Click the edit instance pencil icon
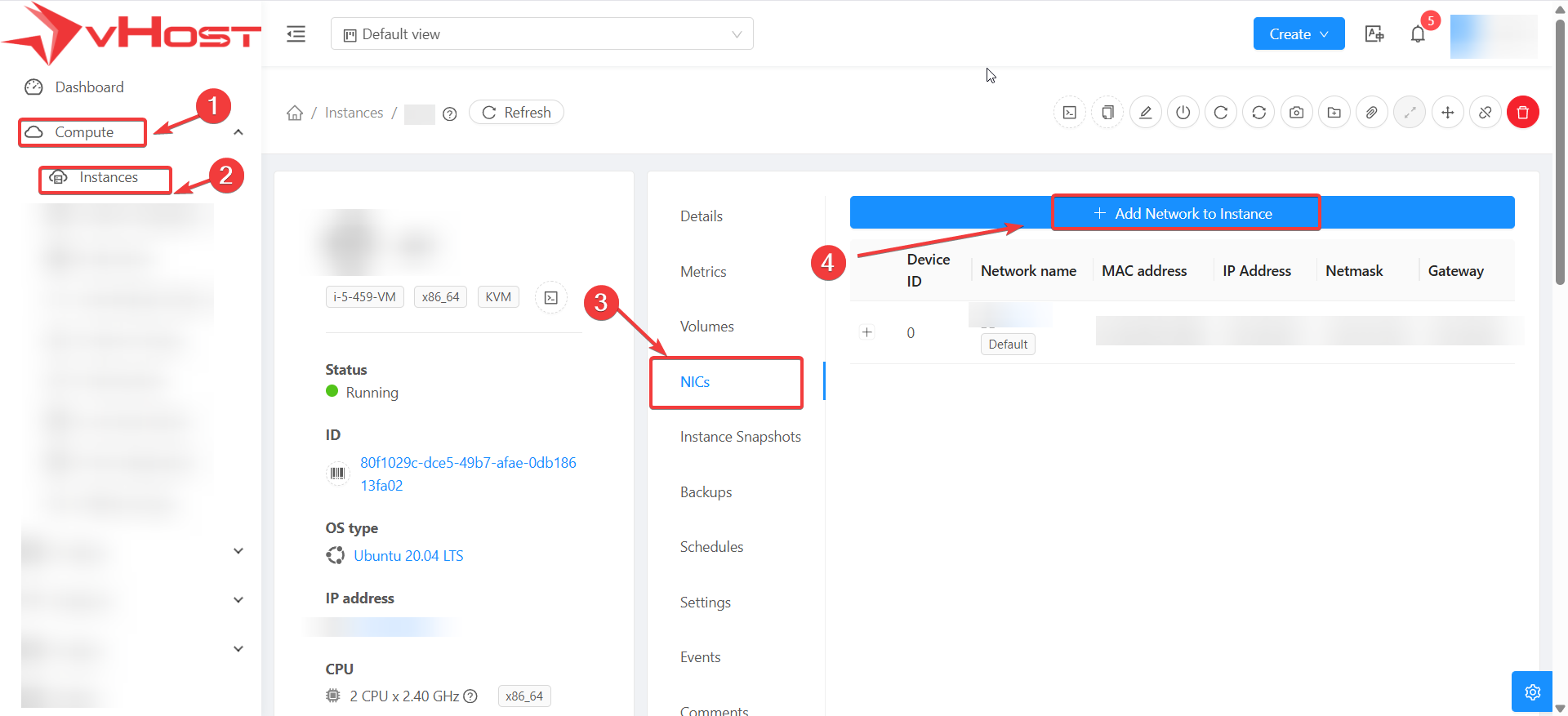The height and width of the screenshot is (716, 1568). 1146,113
